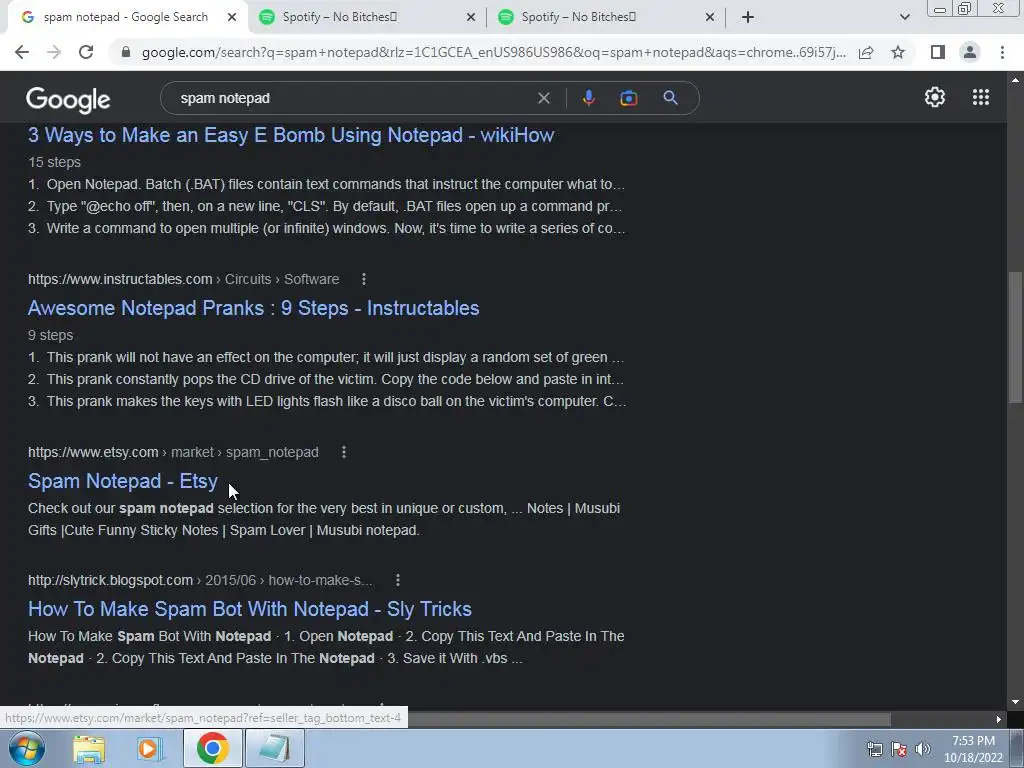
Task: Open Awesome Notepad Pranks Instructables link
Action: [x=253, y=308]
